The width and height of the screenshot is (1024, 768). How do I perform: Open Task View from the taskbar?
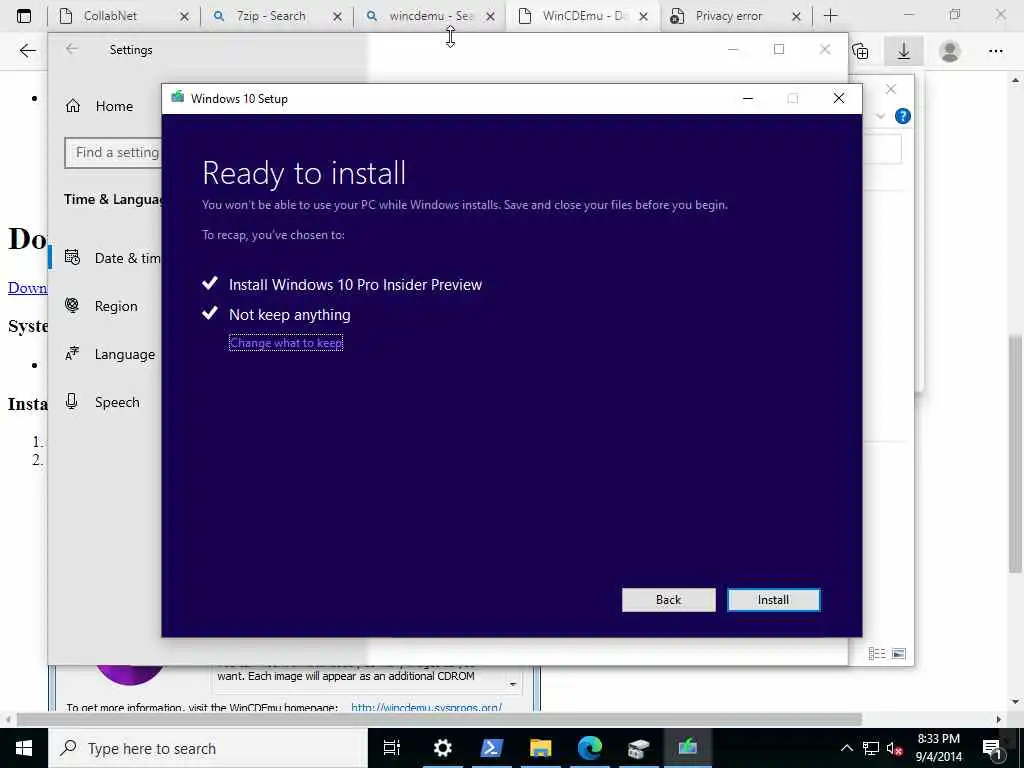[392, 748]
